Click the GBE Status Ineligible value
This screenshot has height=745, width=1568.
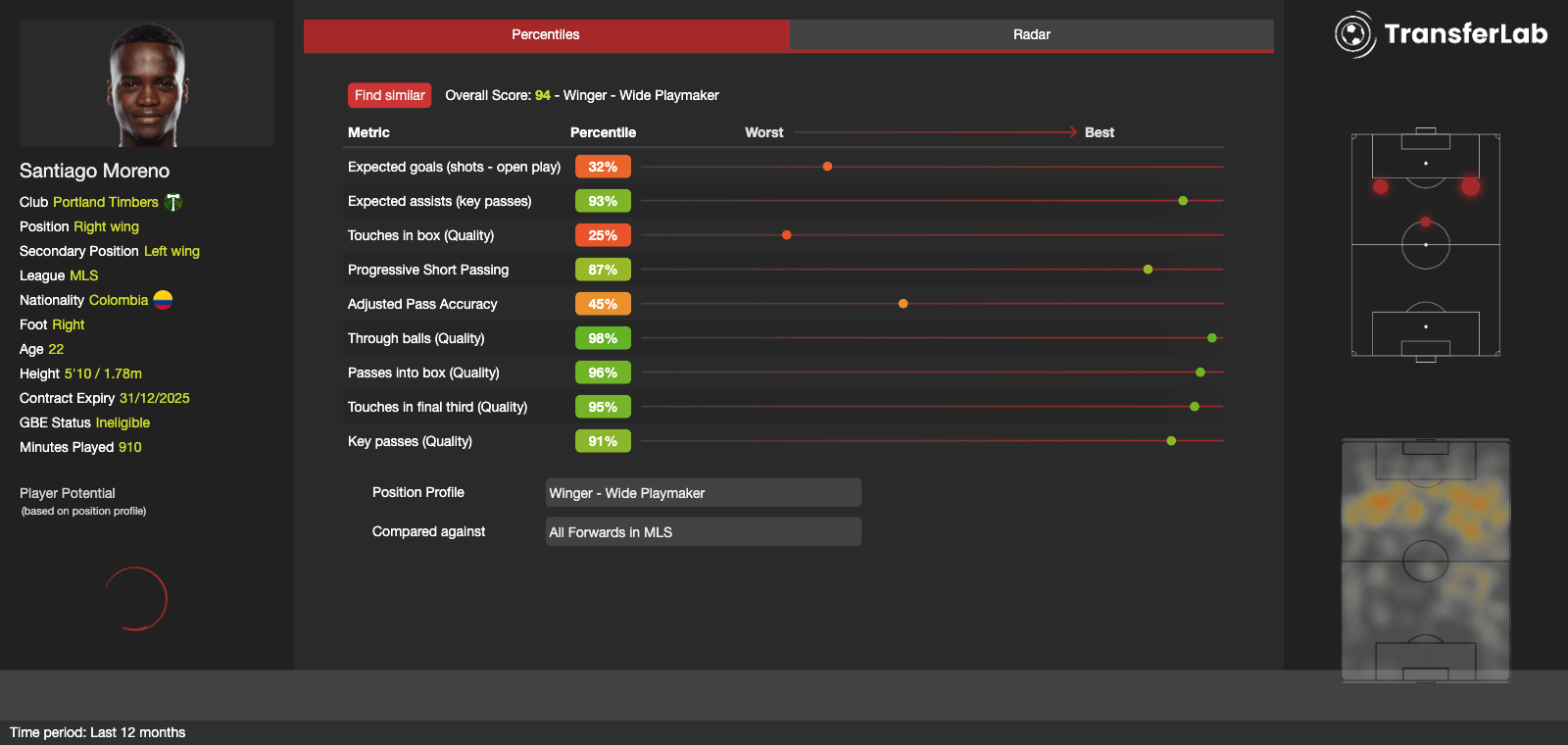[122, 422]
